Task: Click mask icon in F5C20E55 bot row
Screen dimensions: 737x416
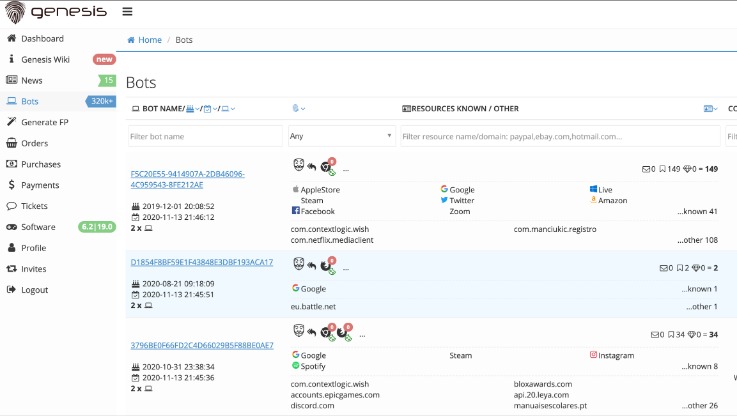Action: 298,165
